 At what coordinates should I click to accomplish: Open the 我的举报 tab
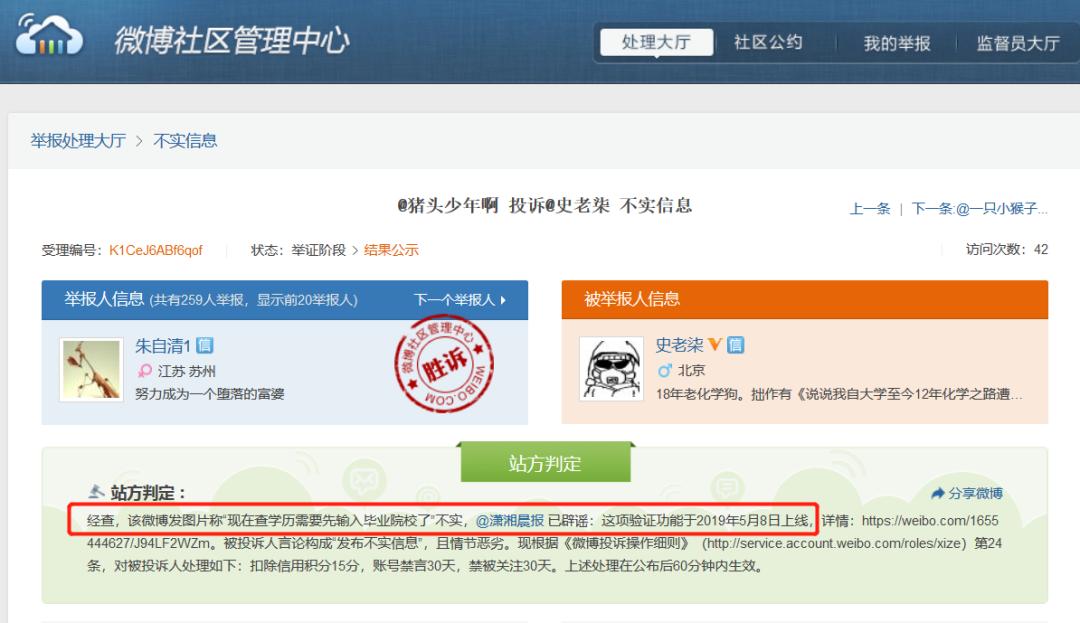click(897, 43)
